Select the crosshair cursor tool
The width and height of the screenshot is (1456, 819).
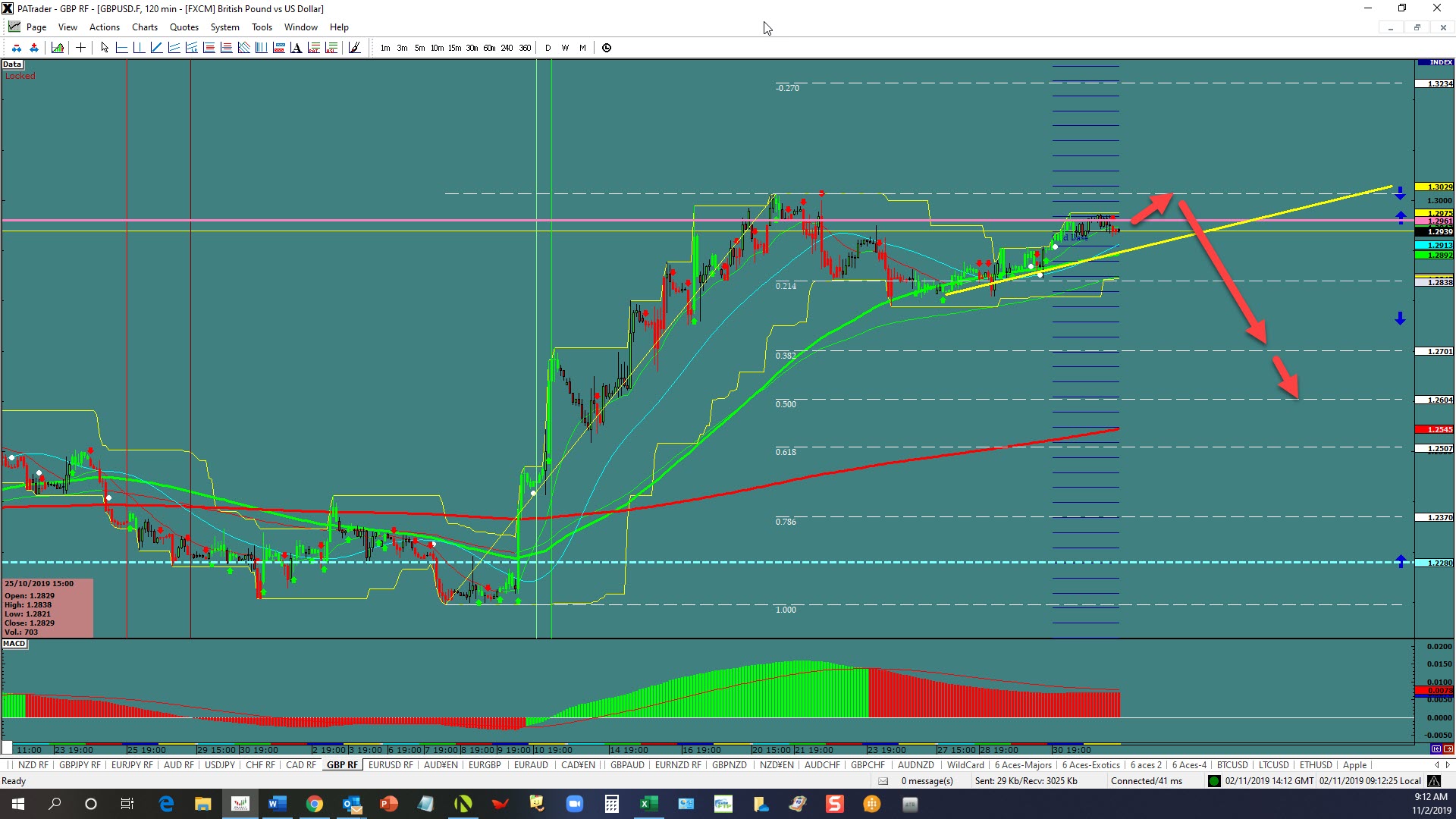coord(80,48)
